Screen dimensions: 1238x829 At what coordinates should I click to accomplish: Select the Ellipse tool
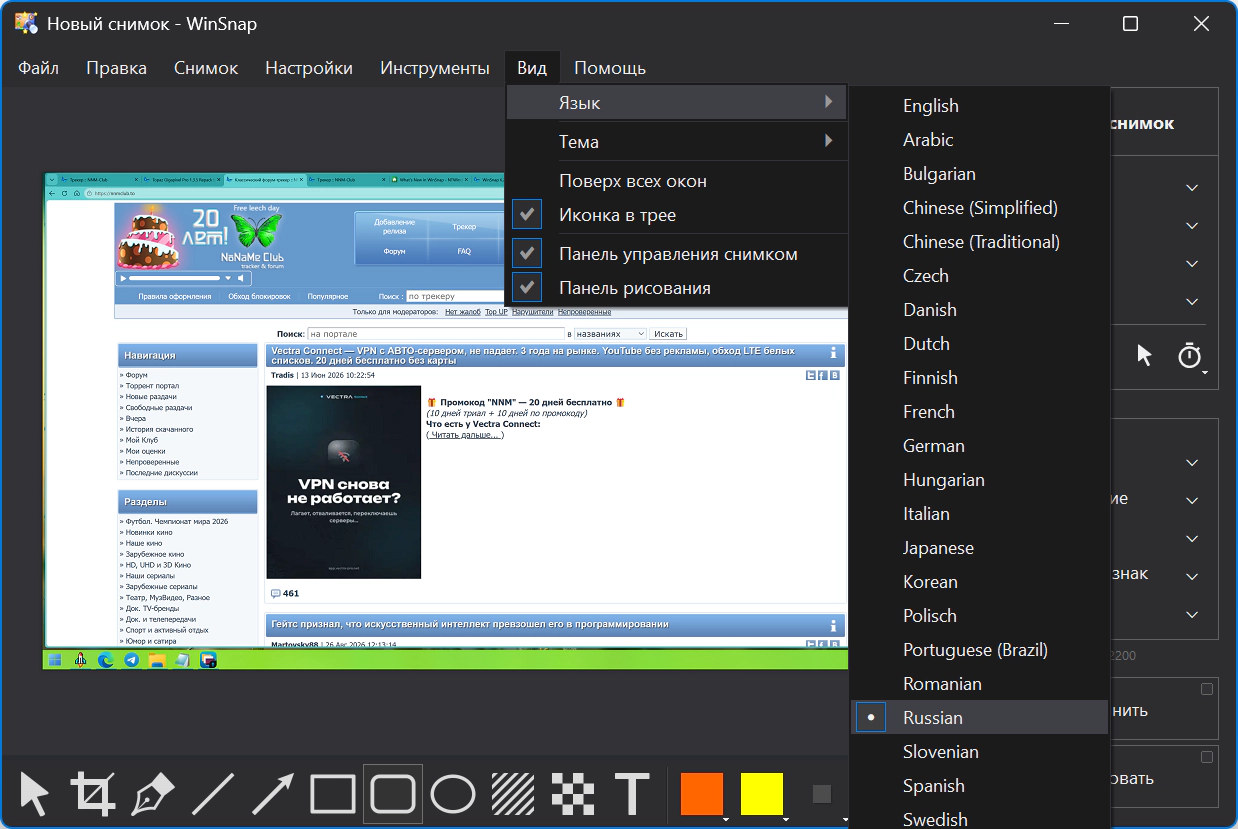(x=453, y=794)
